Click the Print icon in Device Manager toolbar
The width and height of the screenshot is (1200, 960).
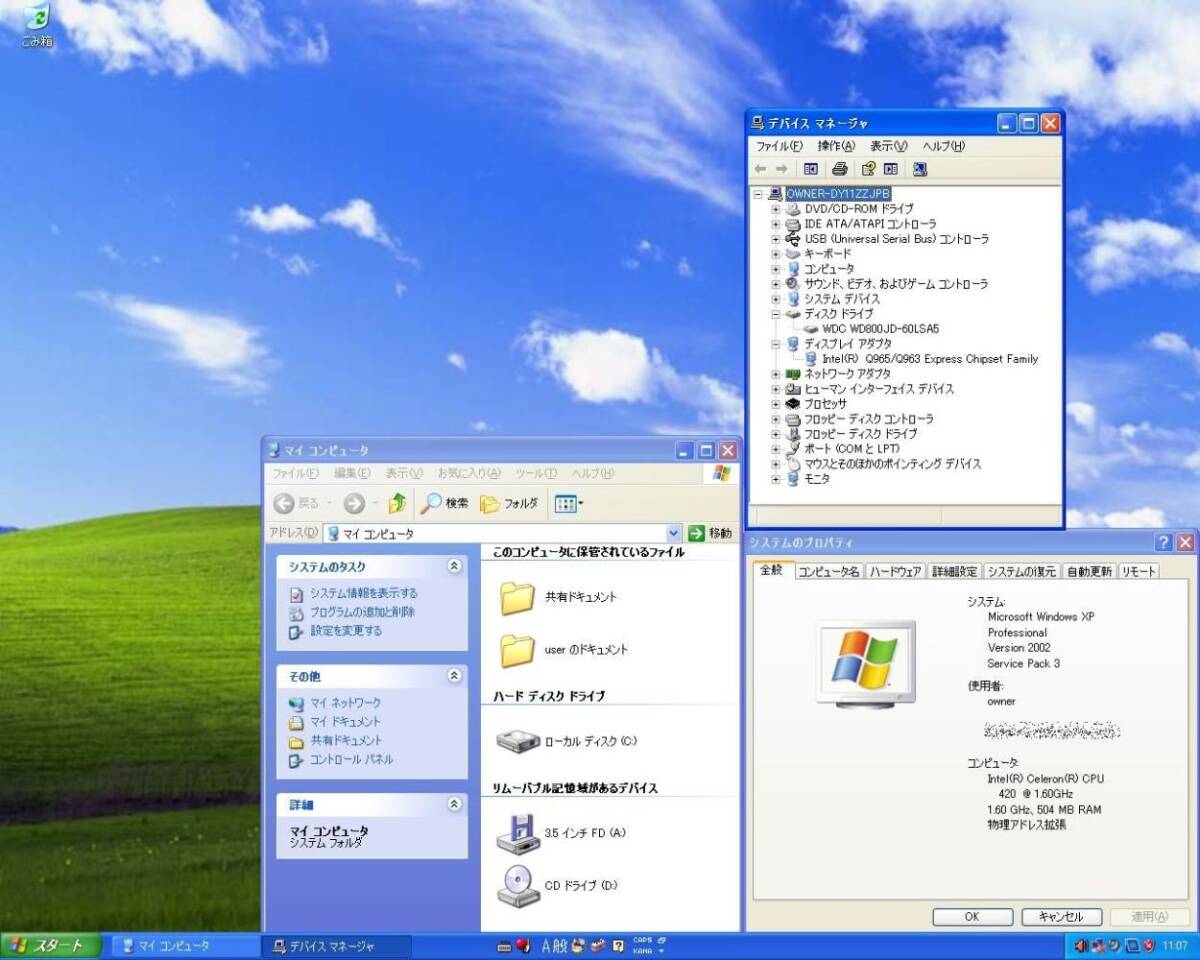(x=840, y=169)
